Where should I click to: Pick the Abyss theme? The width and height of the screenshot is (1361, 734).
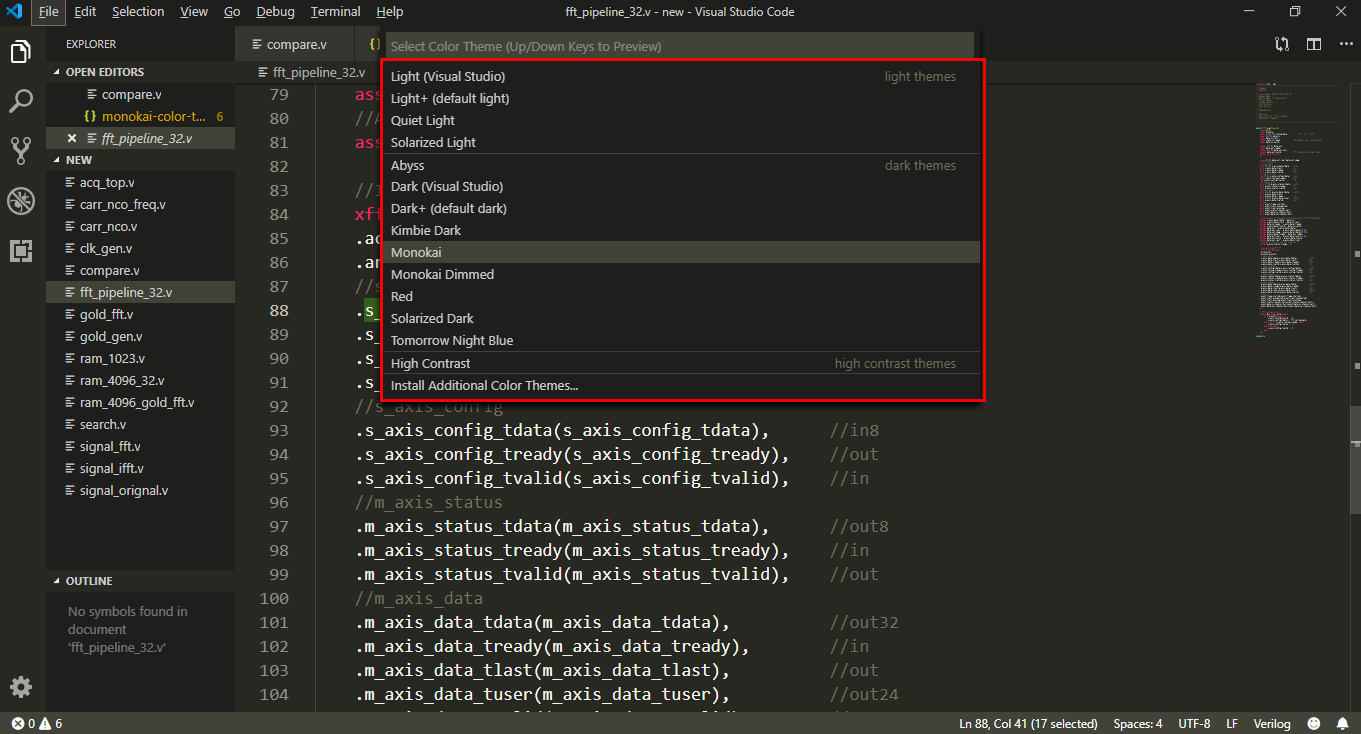(x=680, y=165)
